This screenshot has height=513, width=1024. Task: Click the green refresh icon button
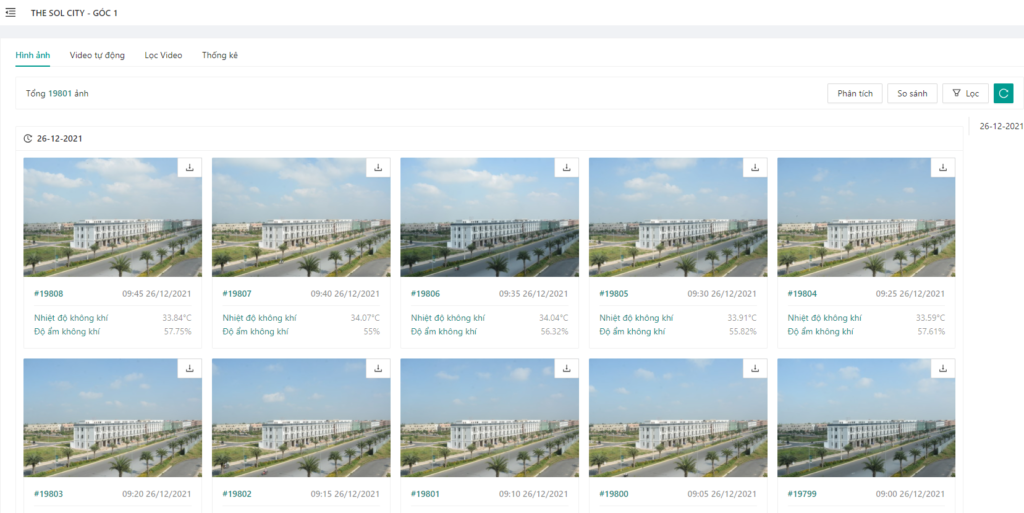1003,93
